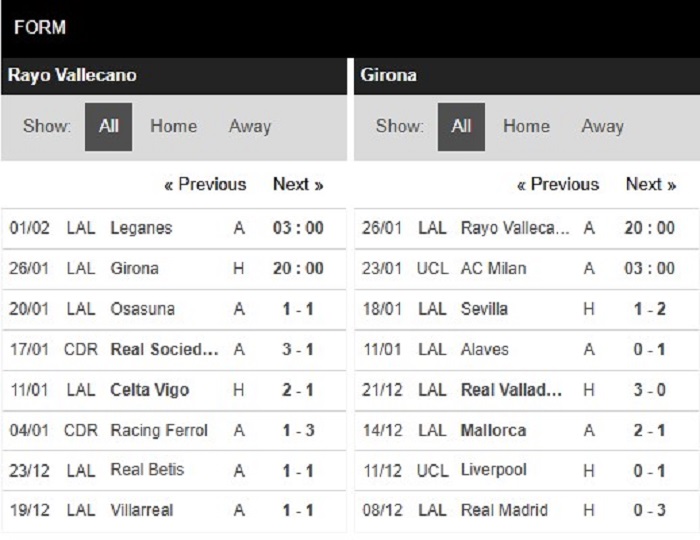
Task: Select the Mallorca 2-1 result
Action: click(x=527, y=431)
